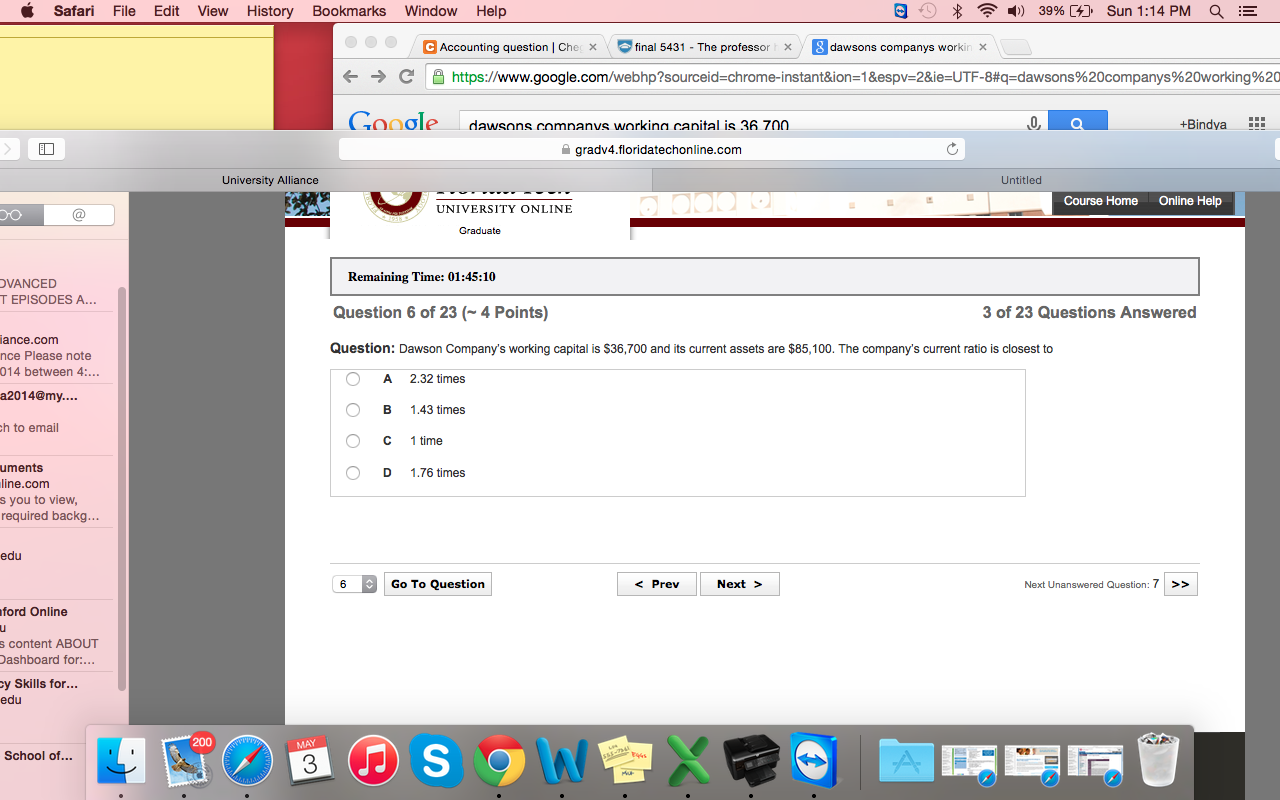Increment the question number stepper
Viewport: 1280px width, 800px height.
(x=368, y=579)
